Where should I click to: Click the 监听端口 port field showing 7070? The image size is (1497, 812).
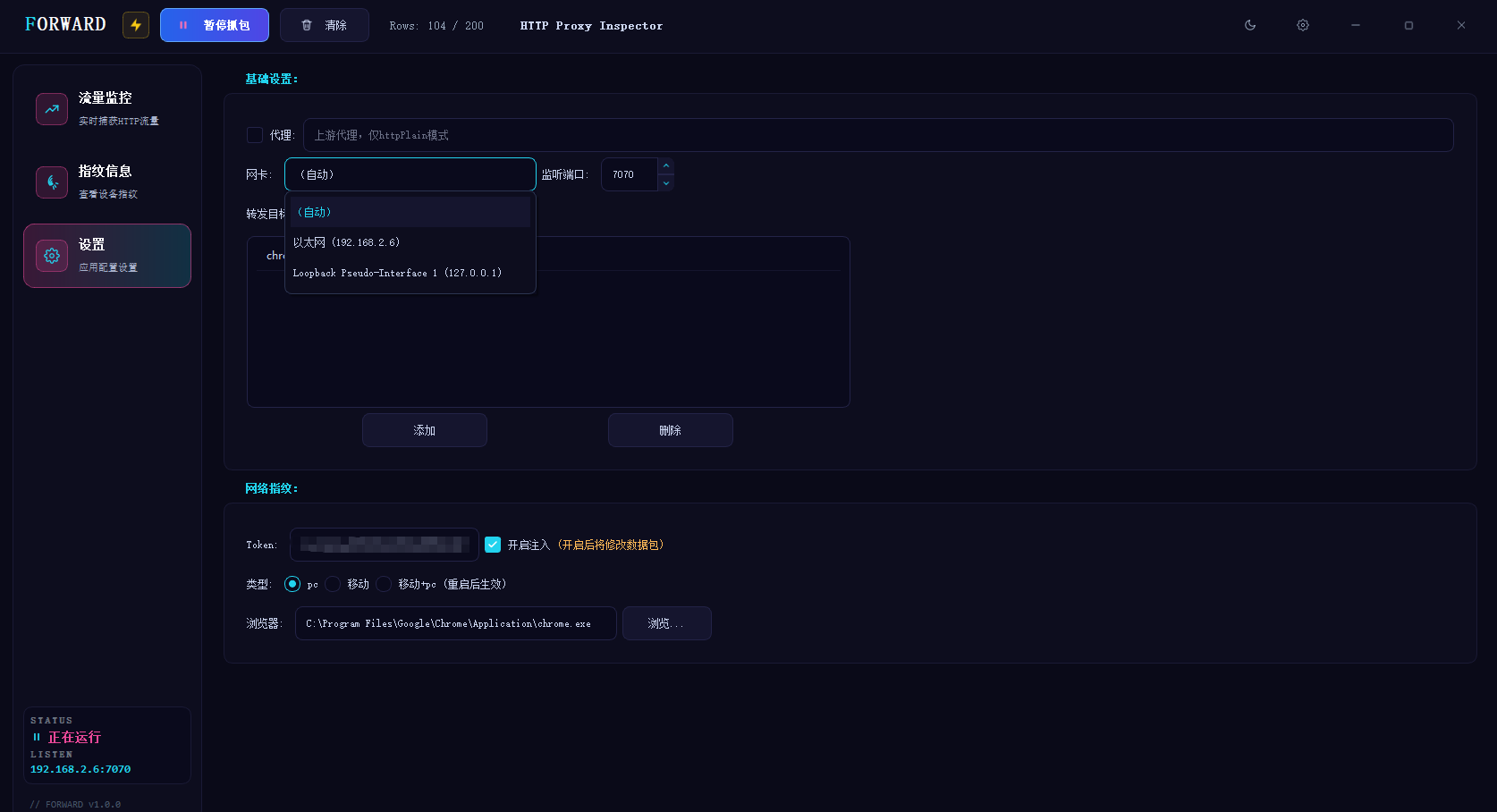pos(630,174)
